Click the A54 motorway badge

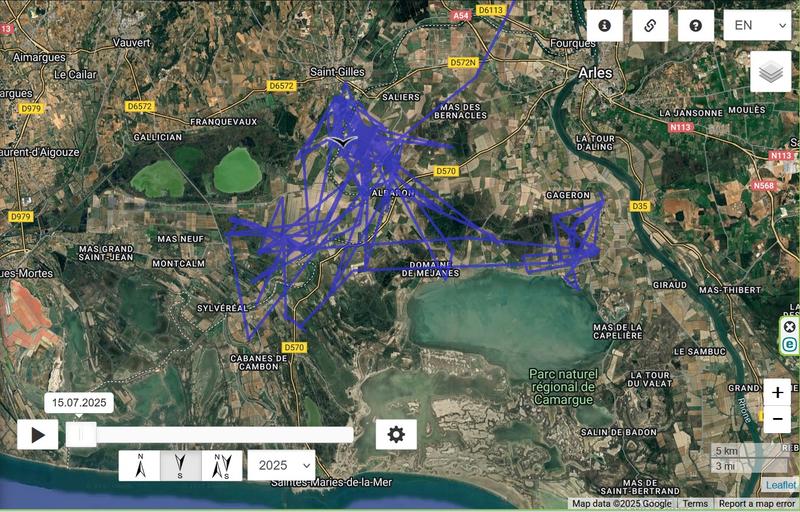click(x=460, y=16)
